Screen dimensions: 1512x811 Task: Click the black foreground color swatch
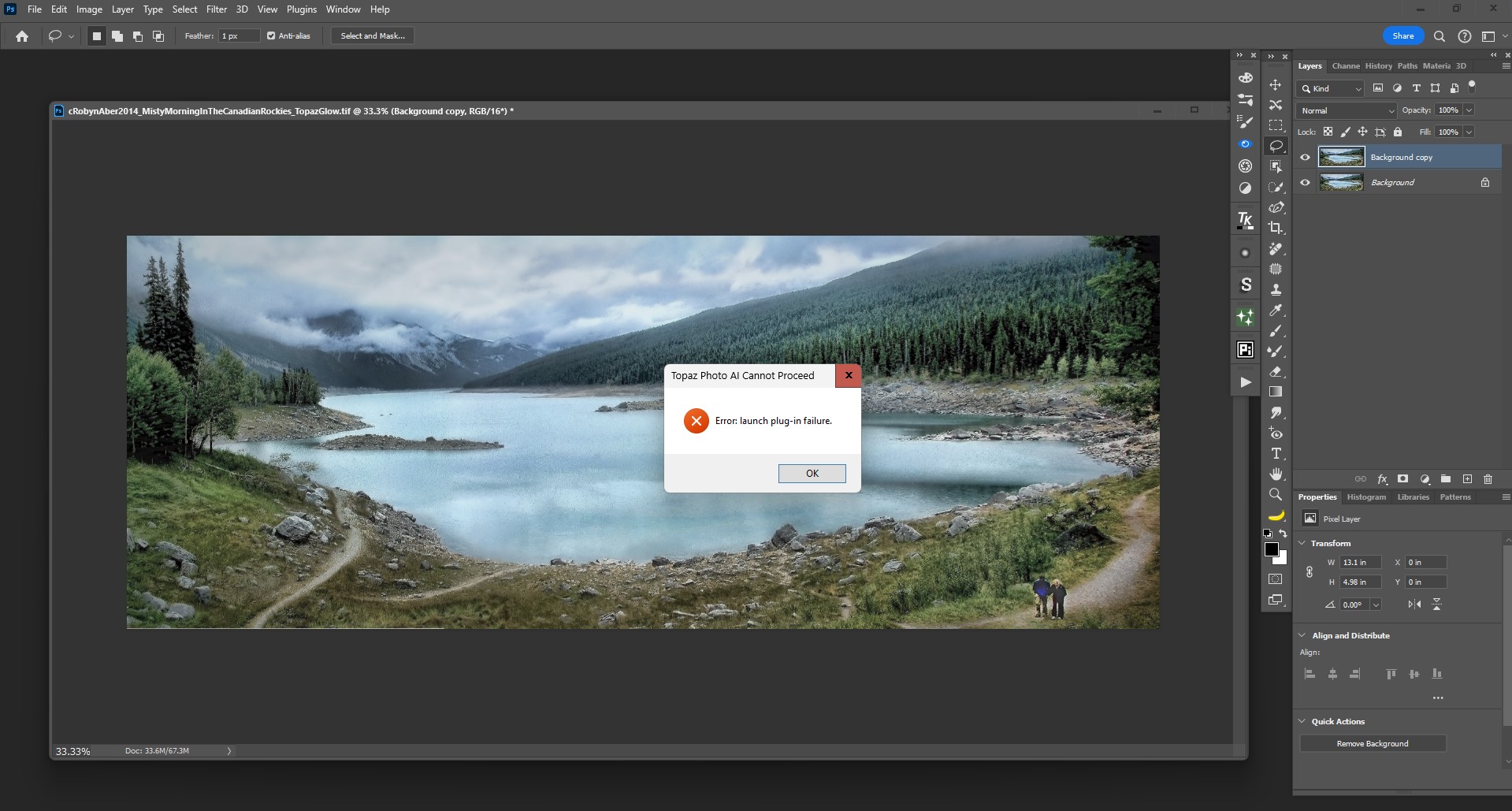coord(1271,549)
